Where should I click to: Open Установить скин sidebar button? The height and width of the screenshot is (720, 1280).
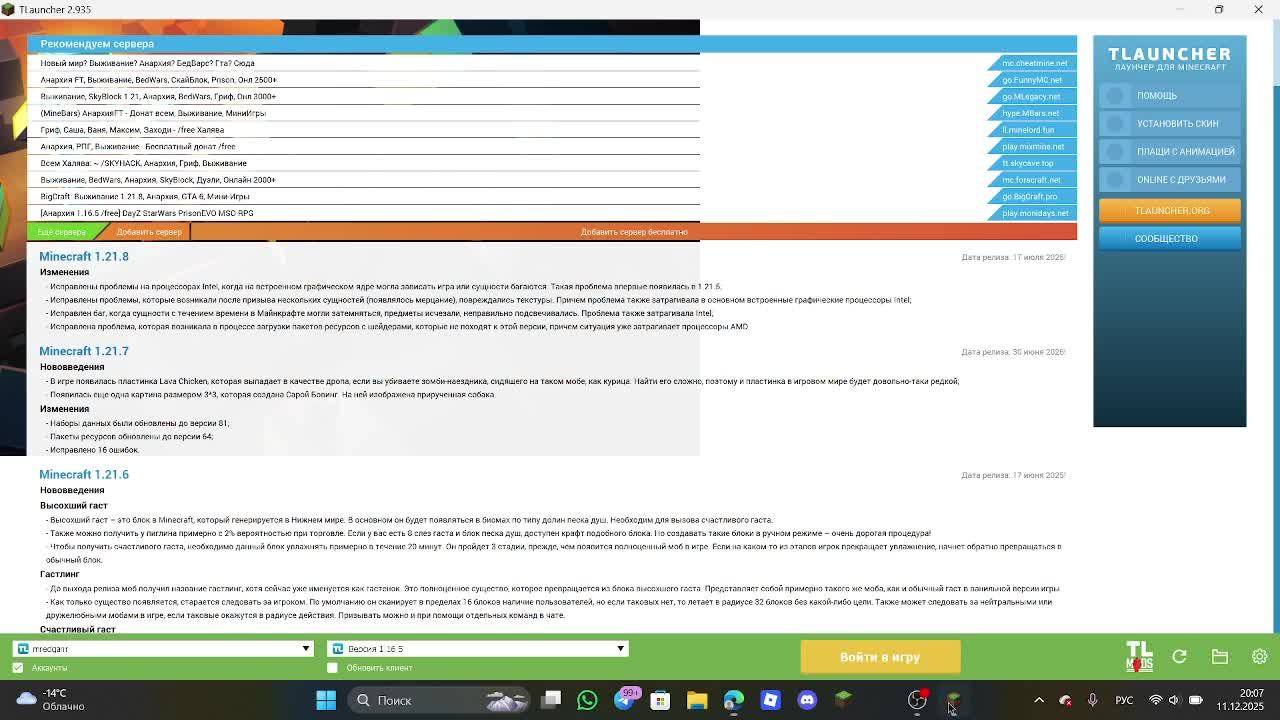pyautogui.click(x=1170, y=124)
